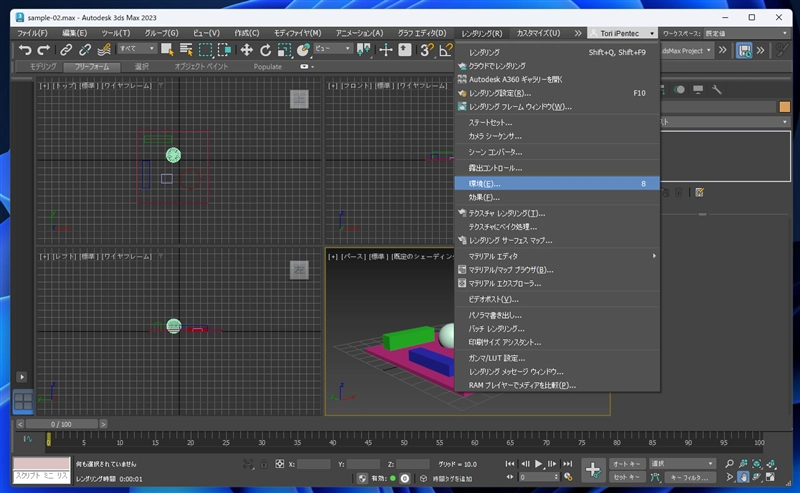The image size is (800, 493).
Task: Click the Bind to Space Warp icon
Action: point(104,50)
